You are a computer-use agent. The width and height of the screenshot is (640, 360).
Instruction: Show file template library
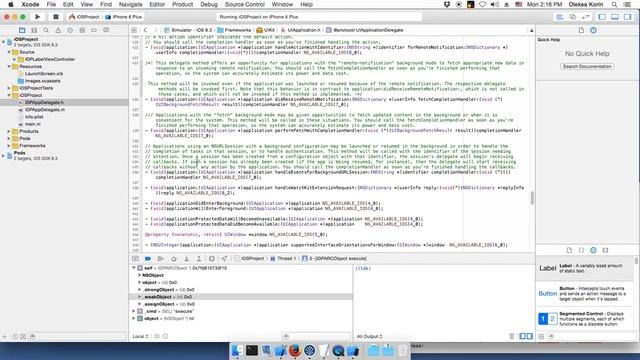coord(569,250)
